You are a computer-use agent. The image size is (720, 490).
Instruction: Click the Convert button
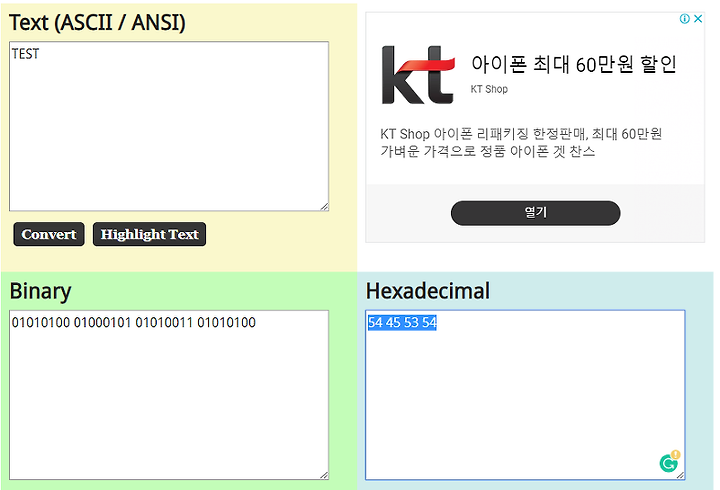click(x=49, y=234)
